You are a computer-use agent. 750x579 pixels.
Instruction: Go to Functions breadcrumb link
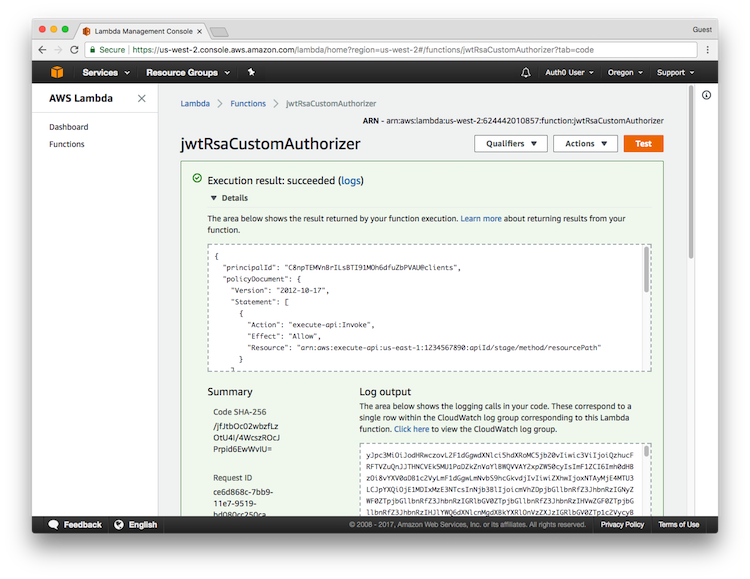coord(248,104)
